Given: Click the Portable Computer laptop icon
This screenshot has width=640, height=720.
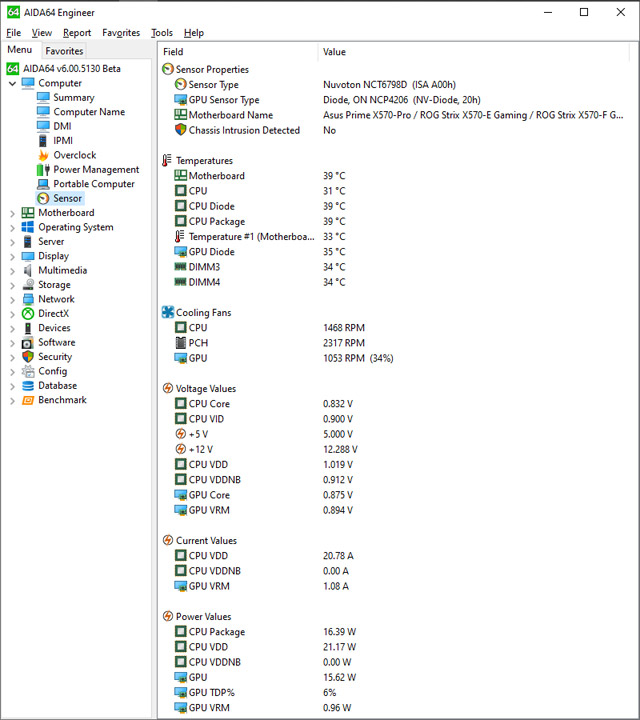Looking at the screenshot, I should click(x=43, y=184).
